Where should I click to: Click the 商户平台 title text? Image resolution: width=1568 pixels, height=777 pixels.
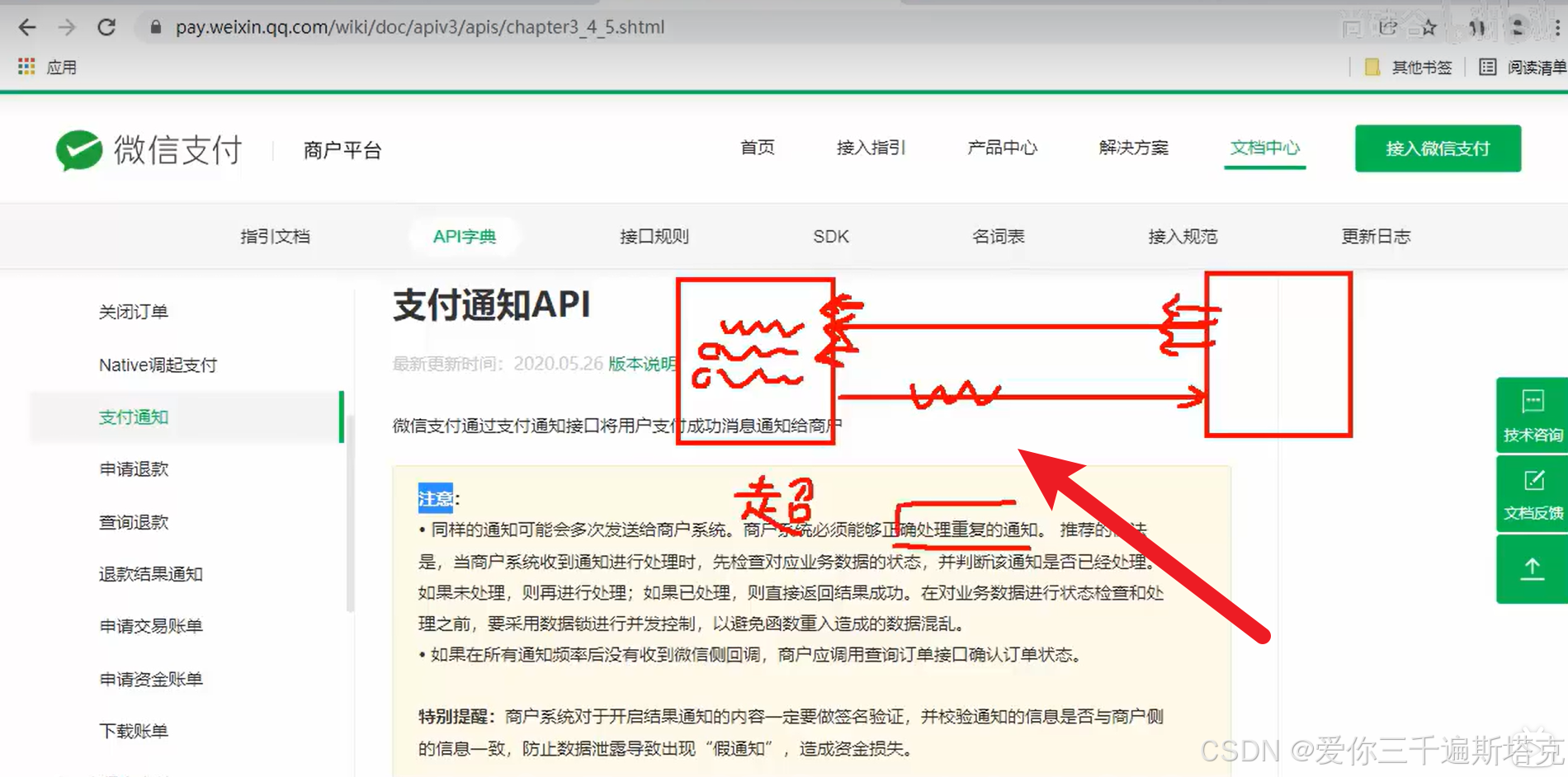(x=342, y=150)
